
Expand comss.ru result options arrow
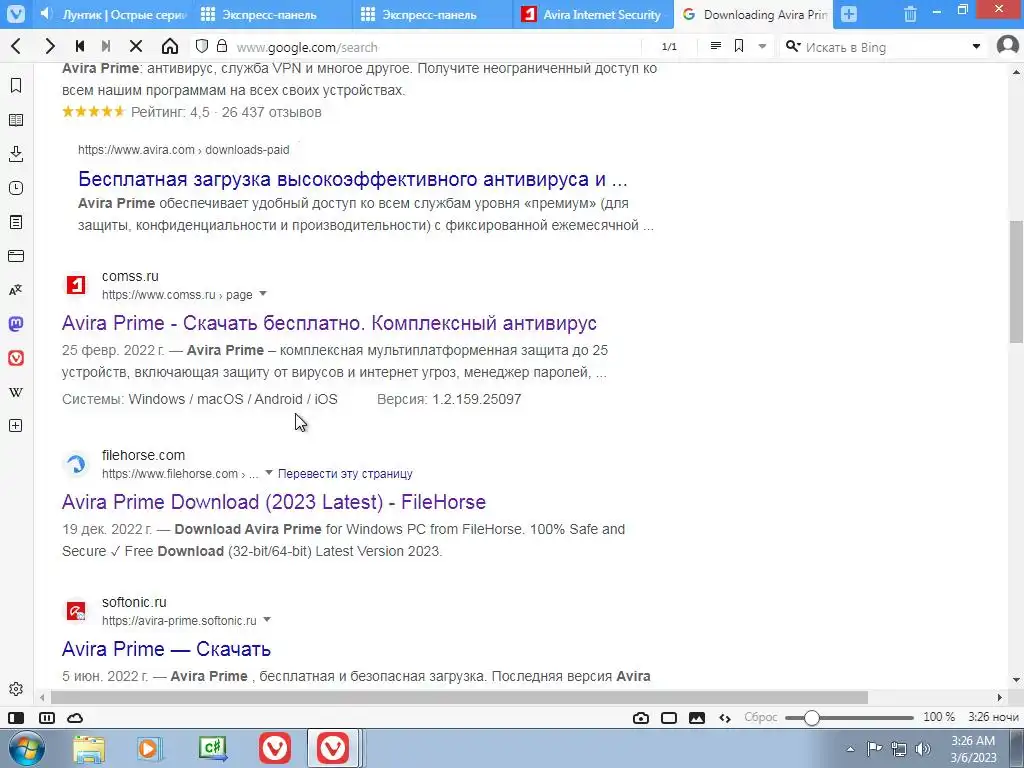click(263, 294)
